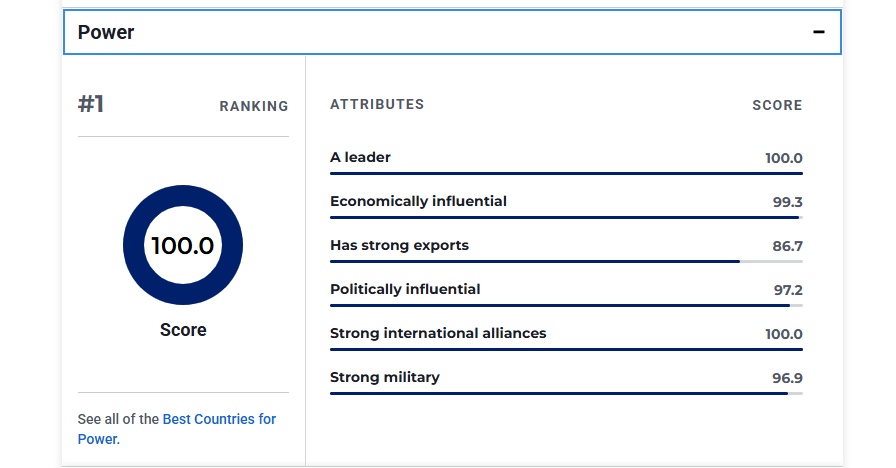This screenshot has width=896, height=468.
Task: Click the RANKING label text
Action: pyautogui.click(x=253, y=106)
